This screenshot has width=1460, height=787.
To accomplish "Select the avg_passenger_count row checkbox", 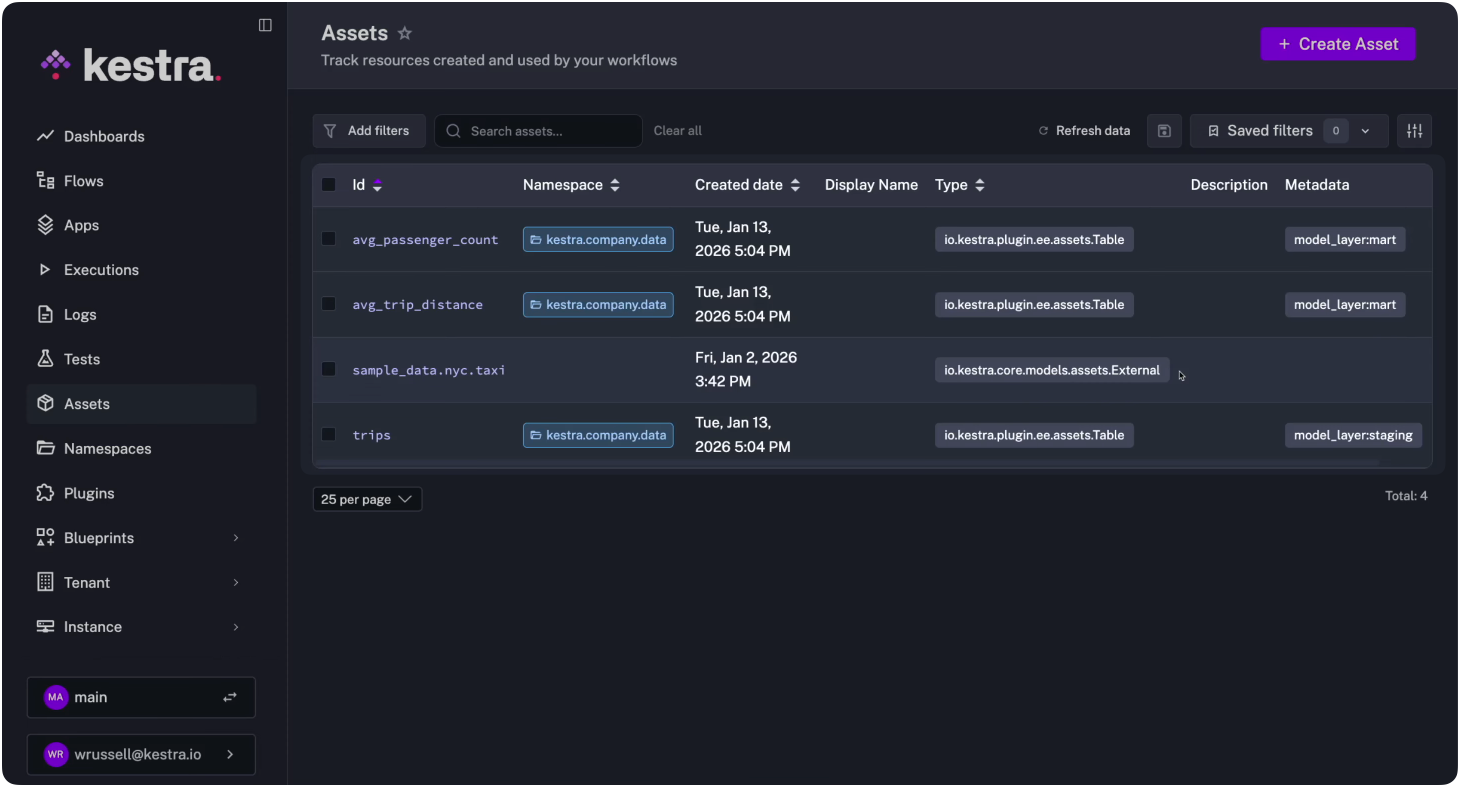I will [328, 239].
